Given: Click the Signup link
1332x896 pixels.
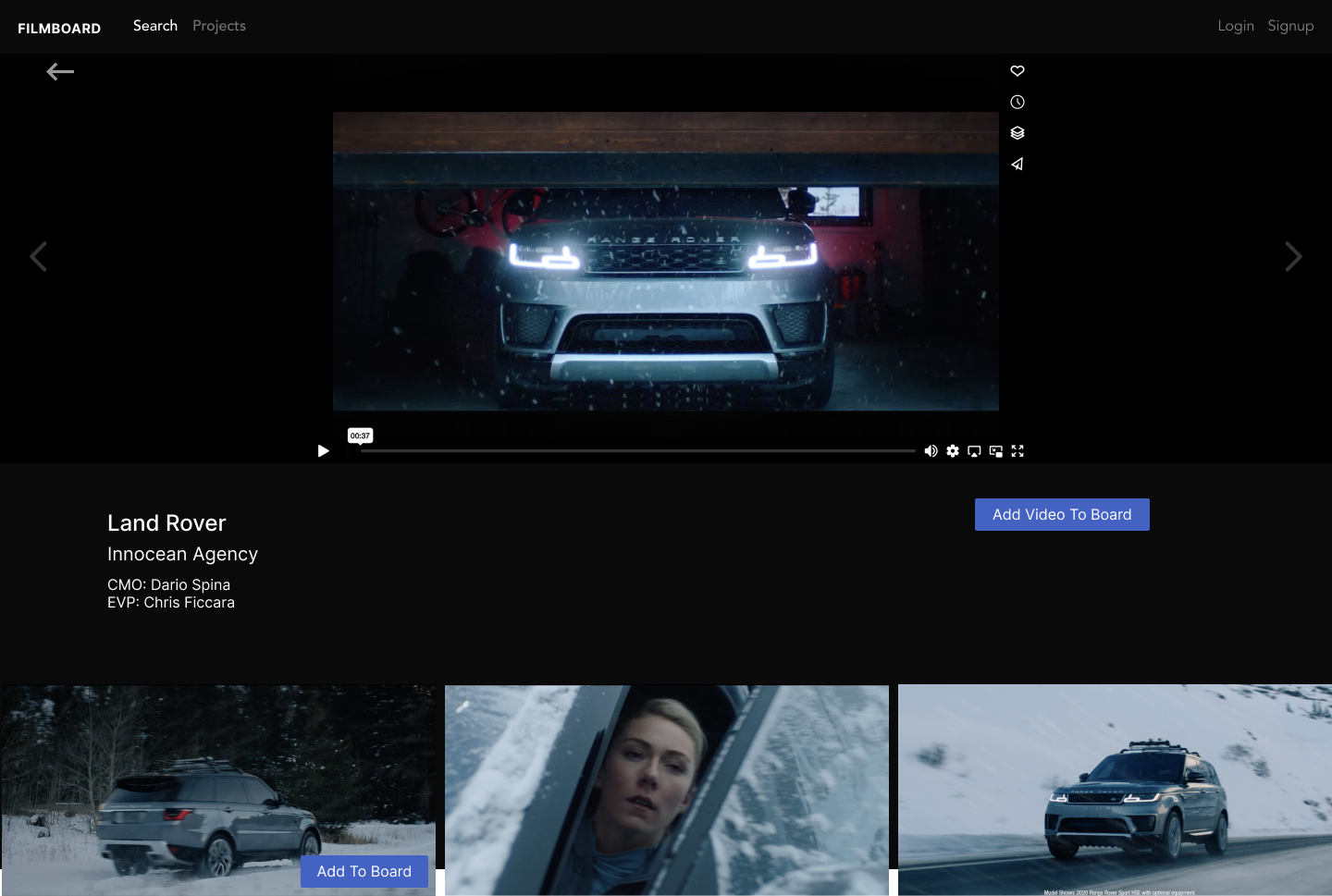Looking at the screenshot, I should tap(1290, 26).
